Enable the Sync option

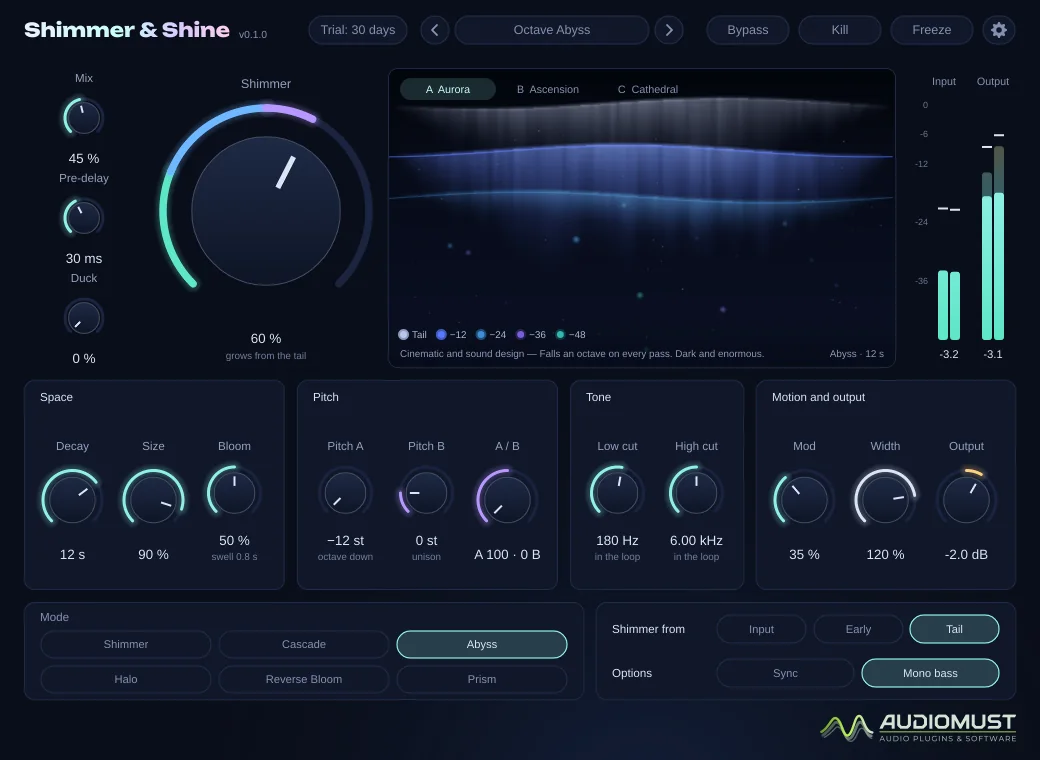coord(785,673)
